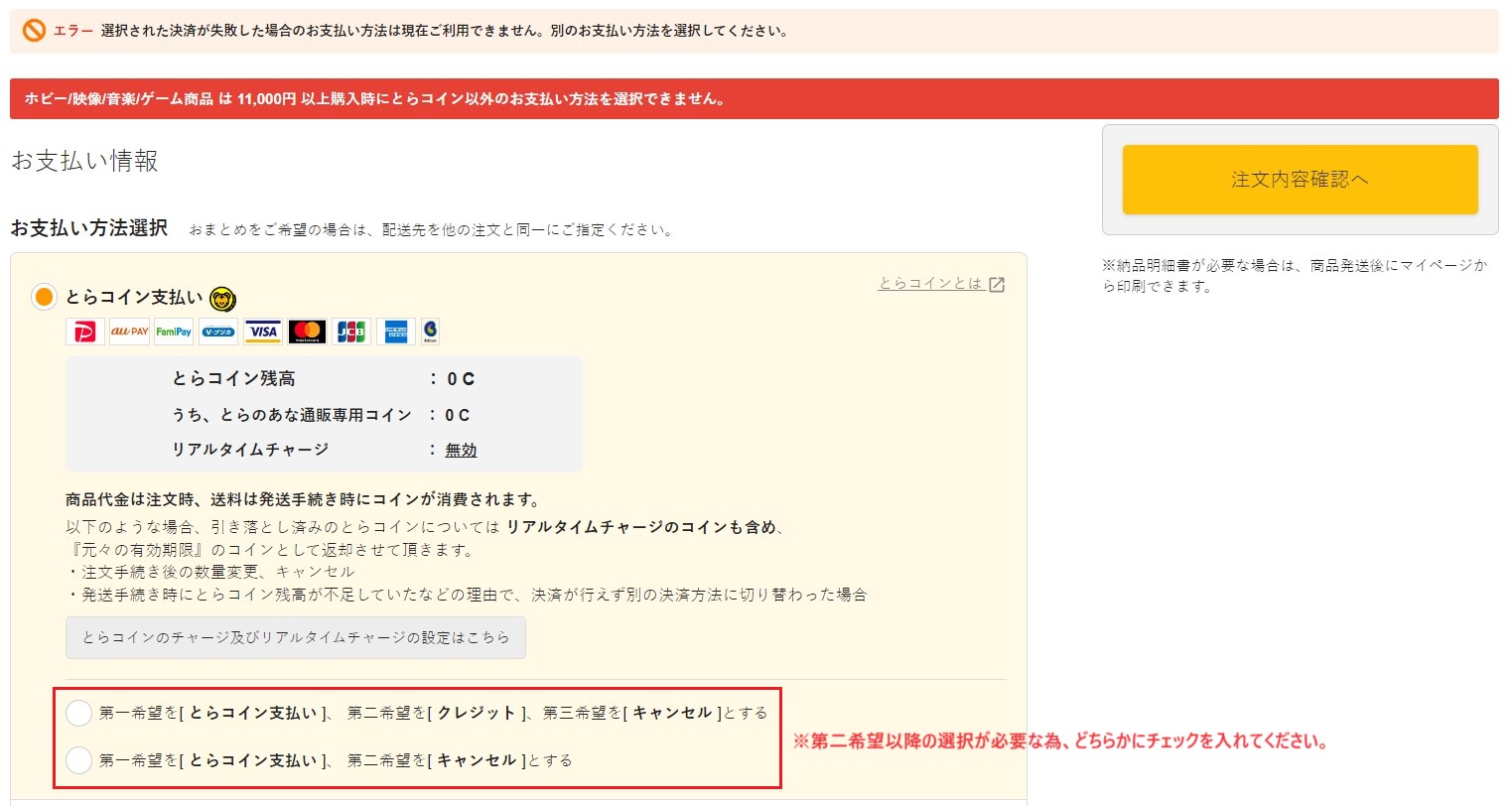Click the VISA card icon
1512x806 pixels.
(x=263, y=332)
